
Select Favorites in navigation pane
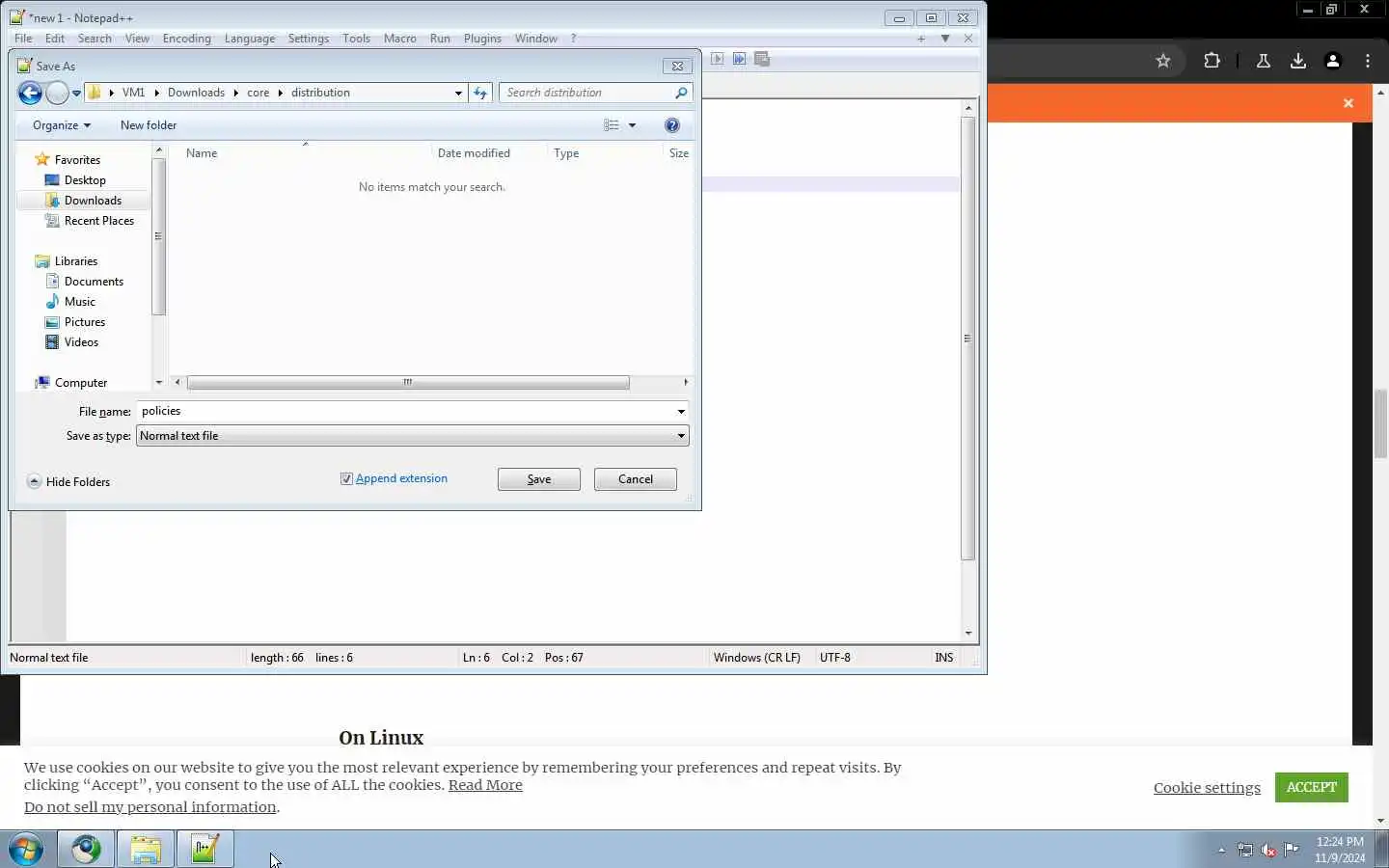pos(77,160)
